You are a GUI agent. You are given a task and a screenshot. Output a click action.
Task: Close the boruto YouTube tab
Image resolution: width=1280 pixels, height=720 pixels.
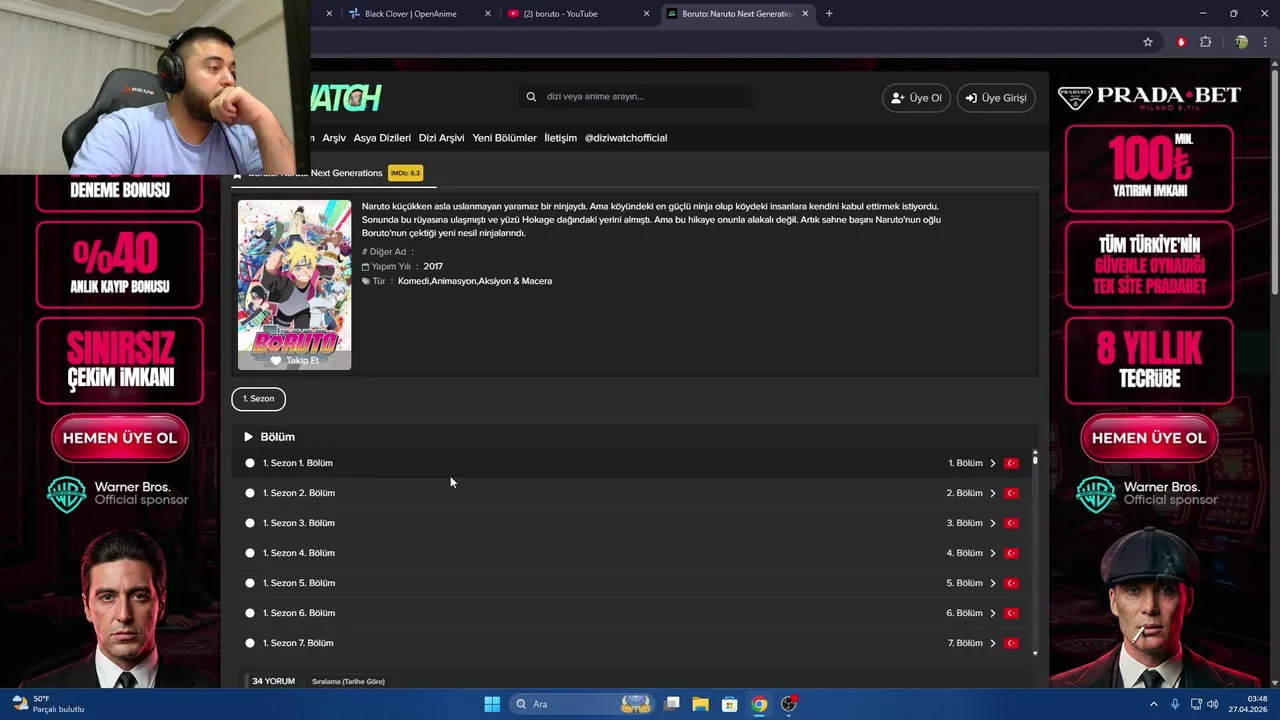(646, 14)
